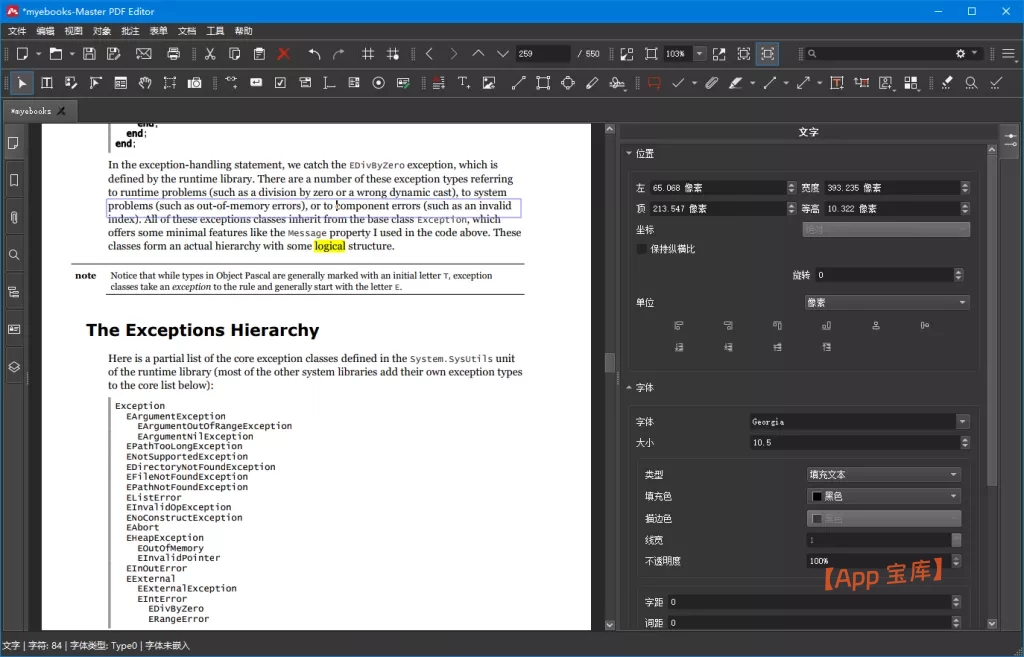Open the 单位 units dropdown
Viewport: 1024px width, 657px height.
pyautogui.click(x=887, y=302)
